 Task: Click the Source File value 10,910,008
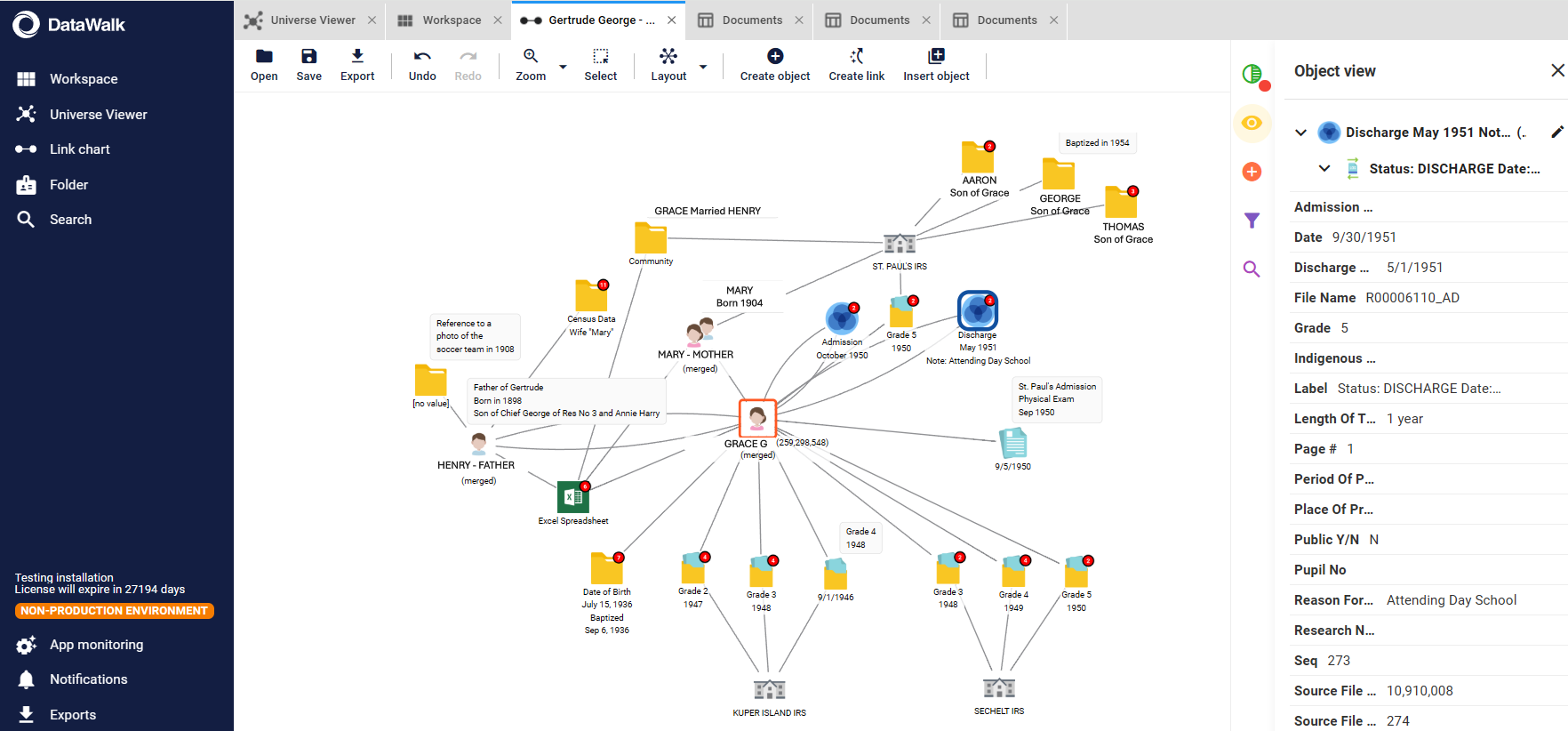click(1420, 691)
